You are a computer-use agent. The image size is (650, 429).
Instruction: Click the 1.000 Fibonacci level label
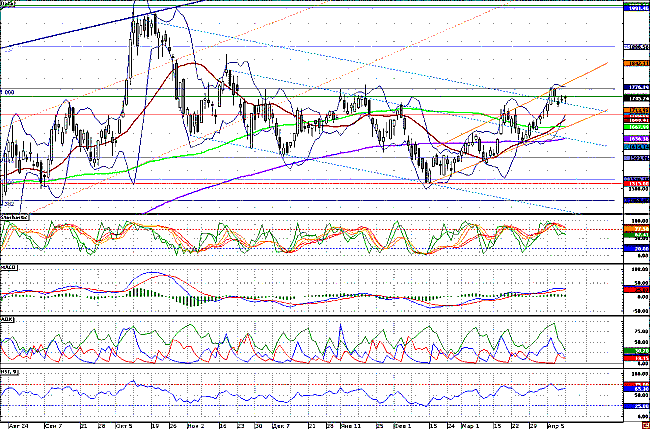coord(7,93)
